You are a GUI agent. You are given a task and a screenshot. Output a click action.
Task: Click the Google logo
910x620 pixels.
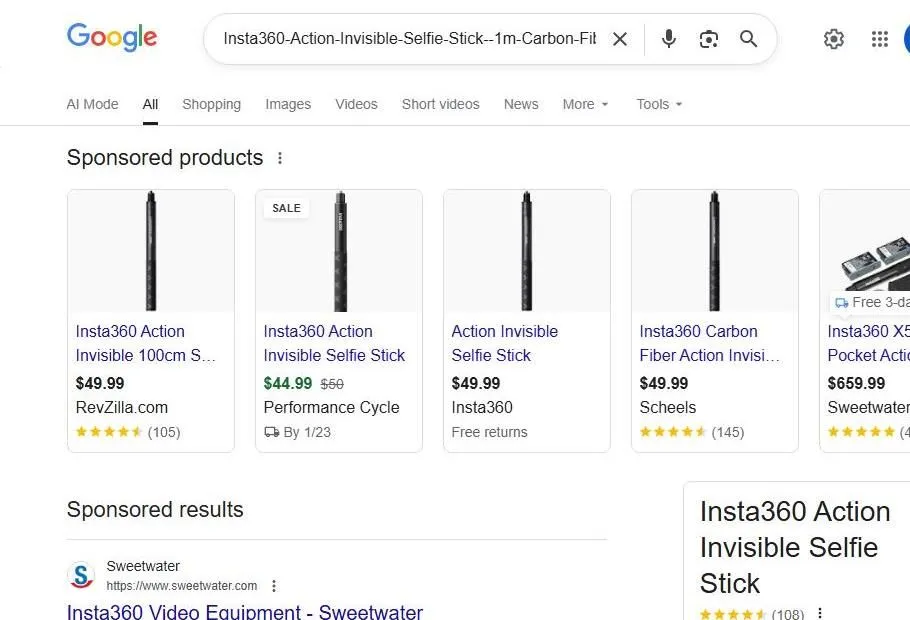point(111,38)
